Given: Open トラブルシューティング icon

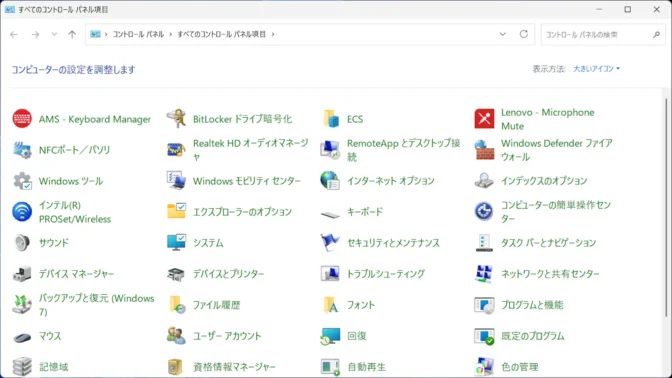Looking at the screenshot, I should coord(330,274).
